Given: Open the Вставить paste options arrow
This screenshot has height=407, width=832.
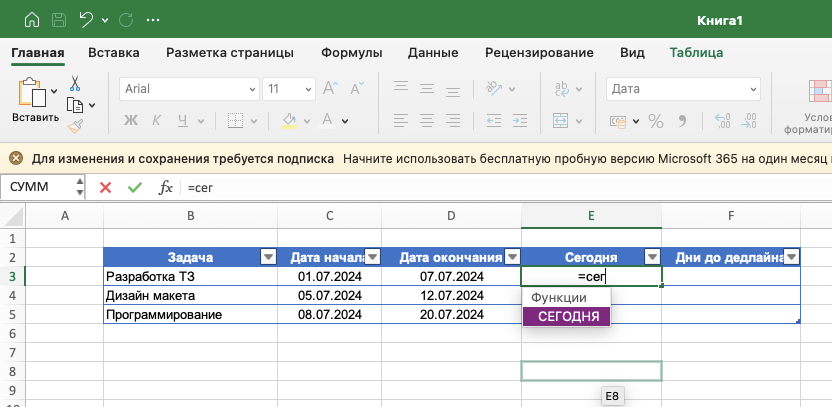Looking at the screenshot, I should [54, 92].
